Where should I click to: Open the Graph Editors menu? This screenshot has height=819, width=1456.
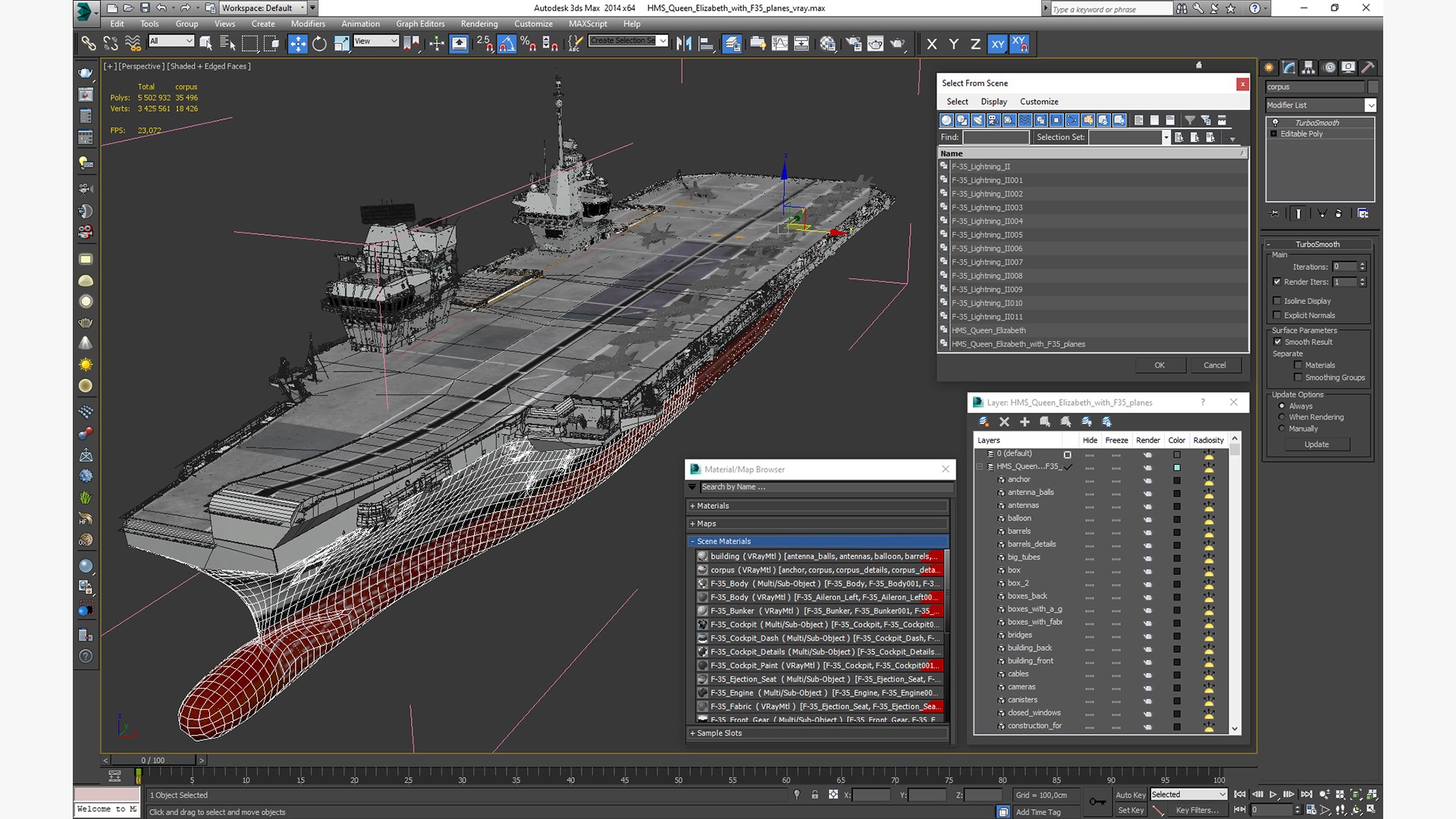420,24
